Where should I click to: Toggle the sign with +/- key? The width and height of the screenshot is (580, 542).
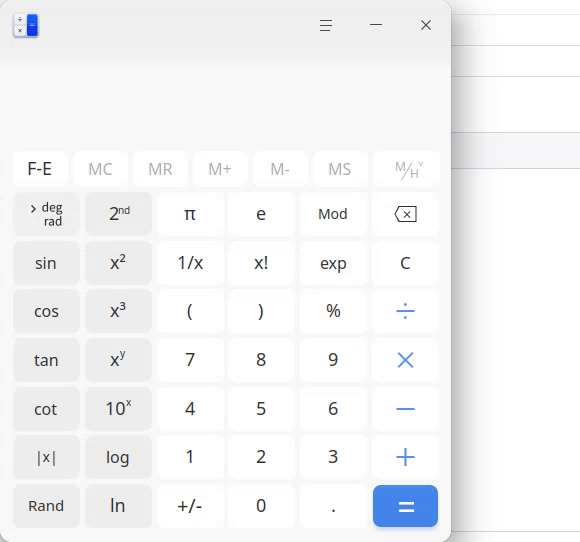190,506
